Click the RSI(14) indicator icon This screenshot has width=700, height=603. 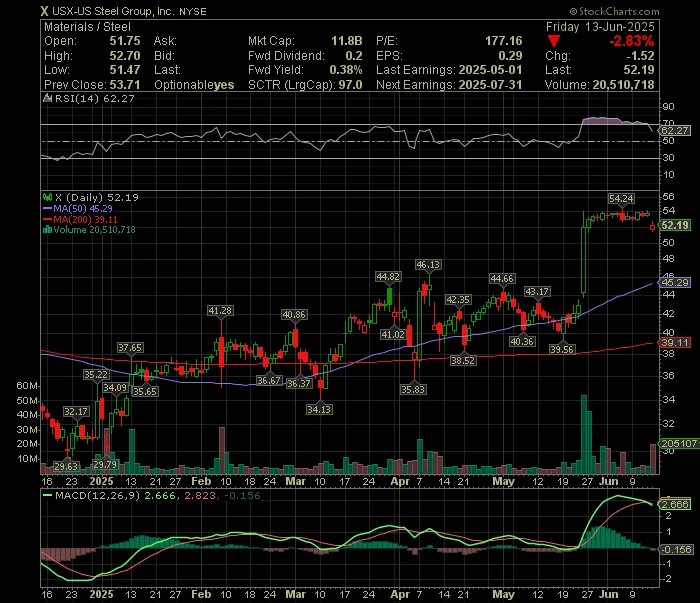[x=47, y=98]
